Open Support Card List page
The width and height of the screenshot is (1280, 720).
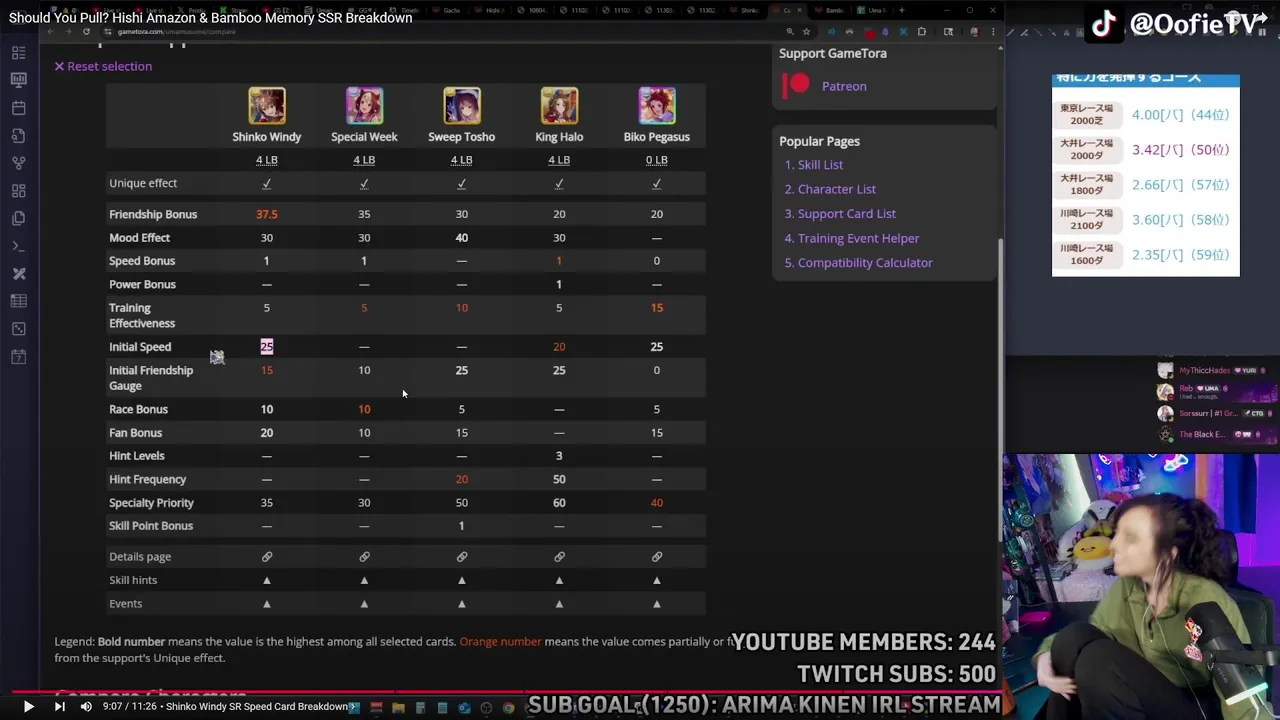click(x=846, y=213)
